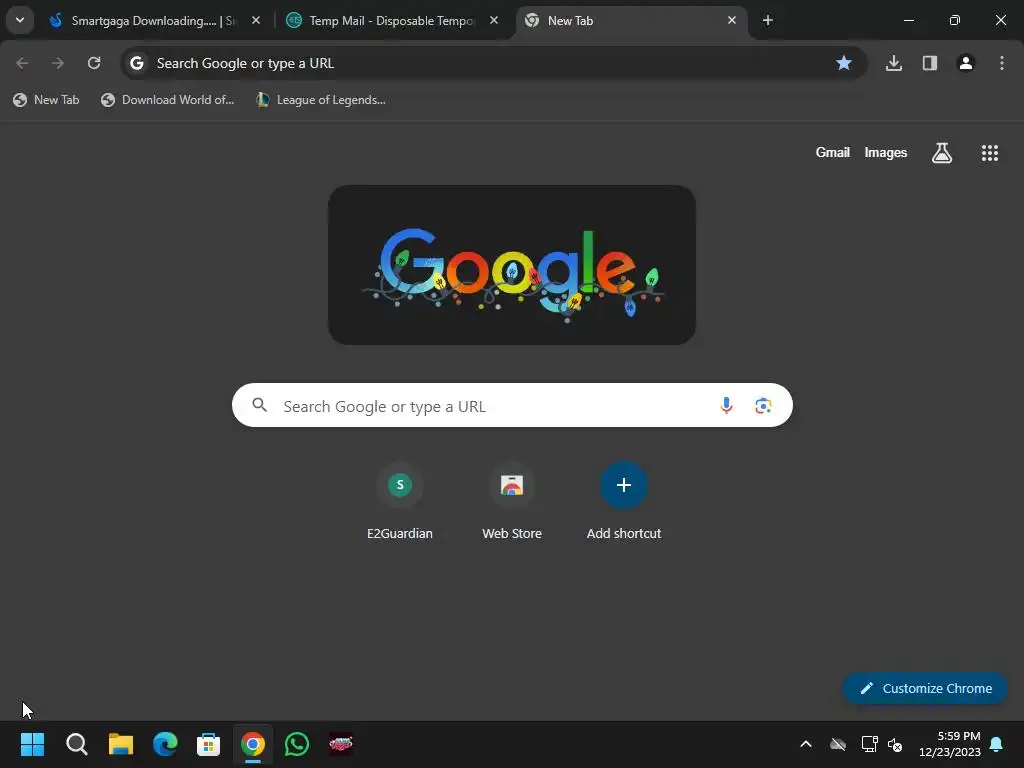This screenshot has width=1024, height=768.
Task: Open the network display tray icon
Action: 869,744
